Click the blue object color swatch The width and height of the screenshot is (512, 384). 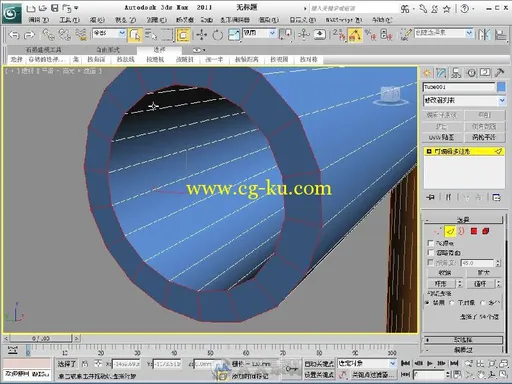coord(501,87)
